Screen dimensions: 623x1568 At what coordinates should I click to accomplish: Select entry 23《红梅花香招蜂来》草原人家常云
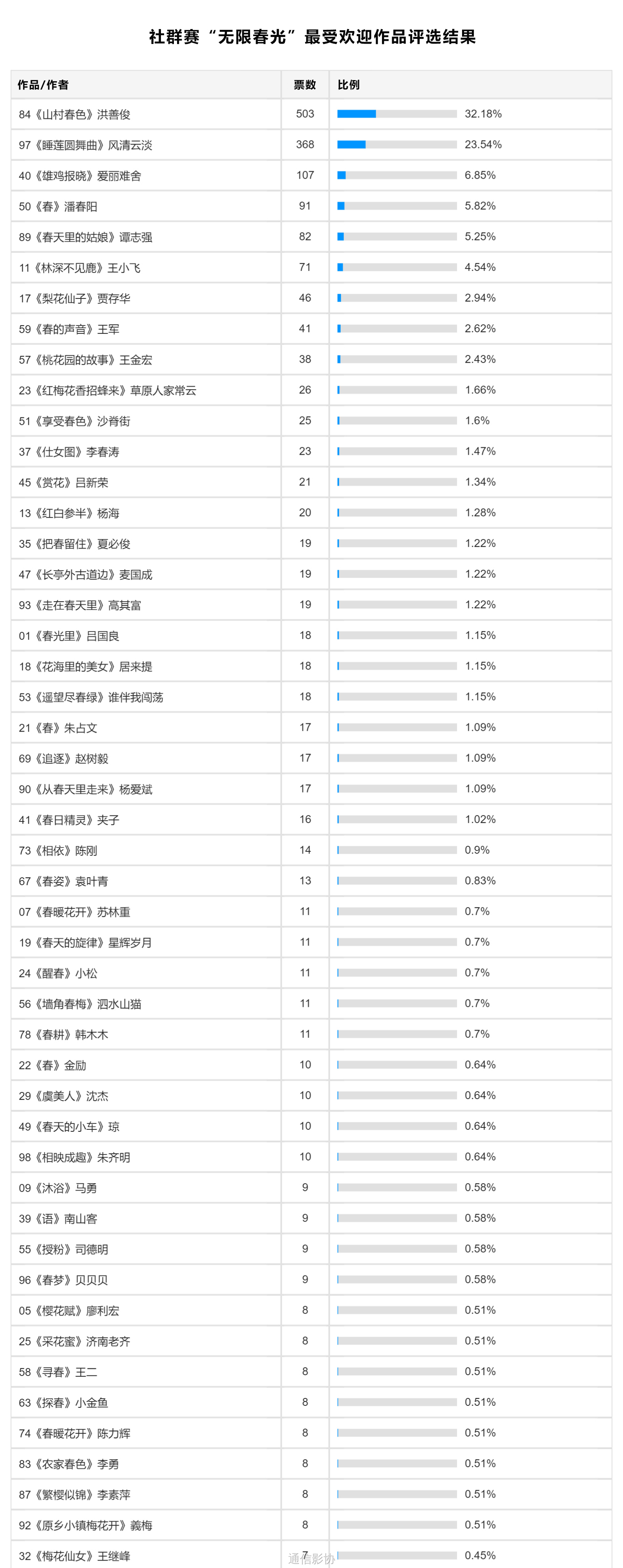click(108, 390)
